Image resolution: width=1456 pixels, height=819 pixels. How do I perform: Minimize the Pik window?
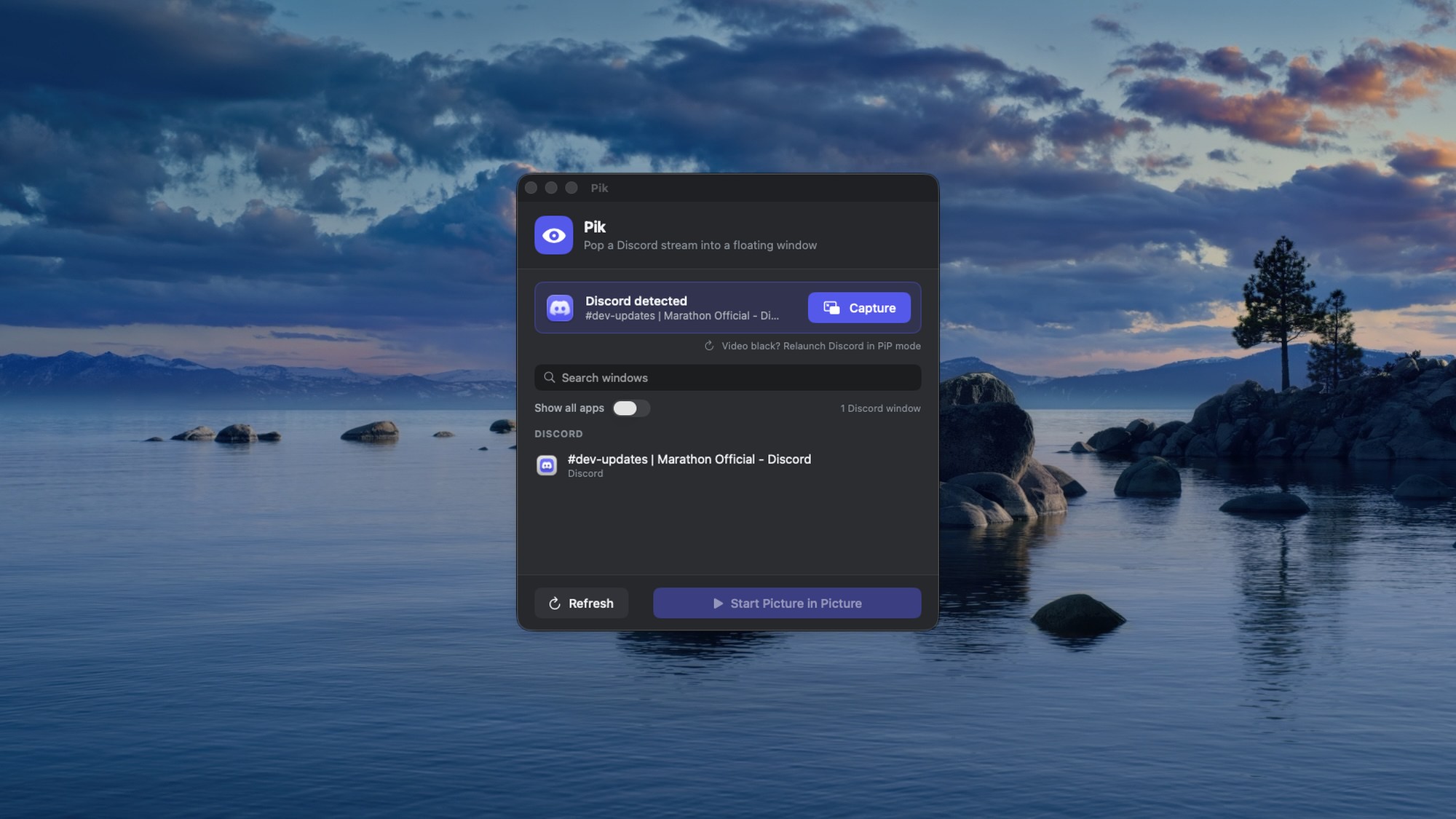pyautogui.click(x=551, y=188)
